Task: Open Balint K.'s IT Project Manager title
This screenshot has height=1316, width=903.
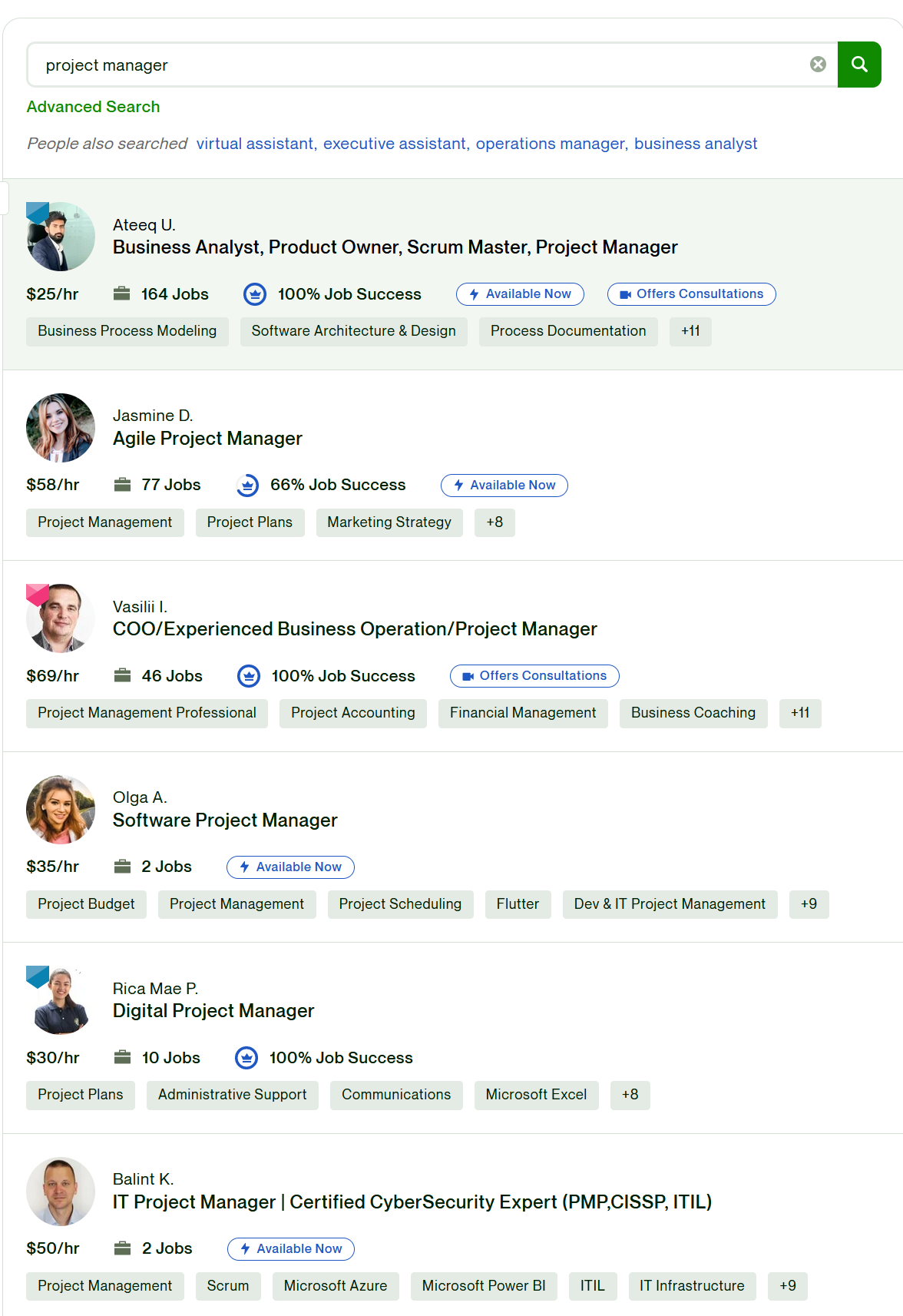Action: tap(412, 1202)
